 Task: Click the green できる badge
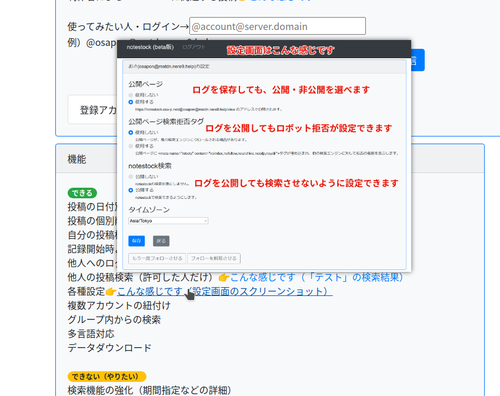[x=82, y=193]
